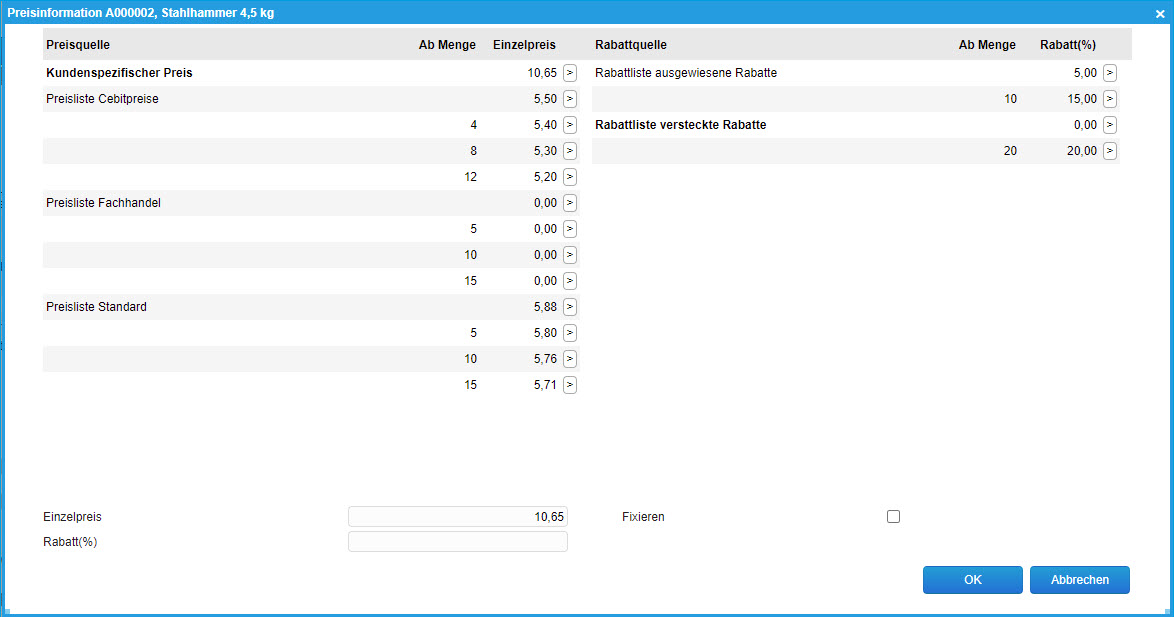Screen dimensions: 1174x617
Task: Apply the 5,80 price arrow button
Action: click(x=570, y=333)
